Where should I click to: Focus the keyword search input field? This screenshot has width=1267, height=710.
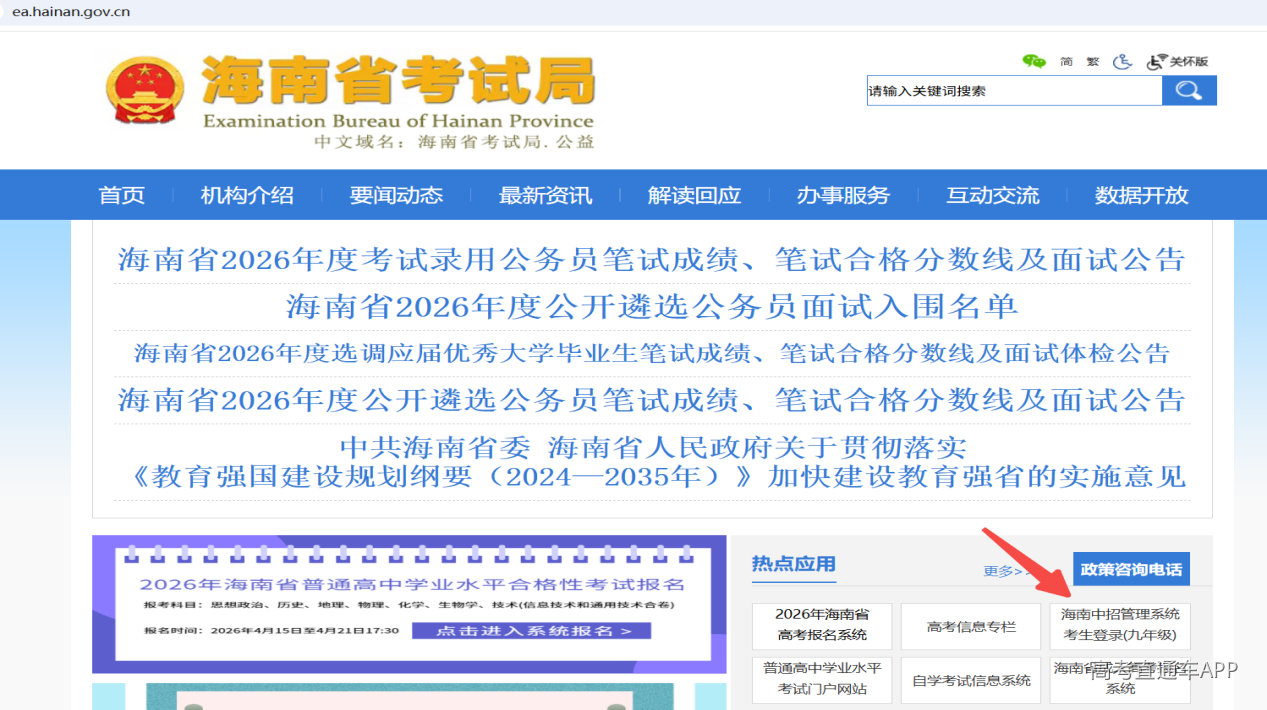pos(1014,91)
